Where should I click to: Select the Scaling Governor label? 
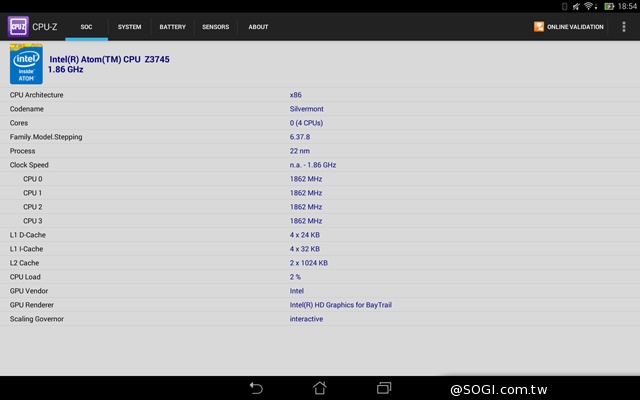[x=37, y=319]
